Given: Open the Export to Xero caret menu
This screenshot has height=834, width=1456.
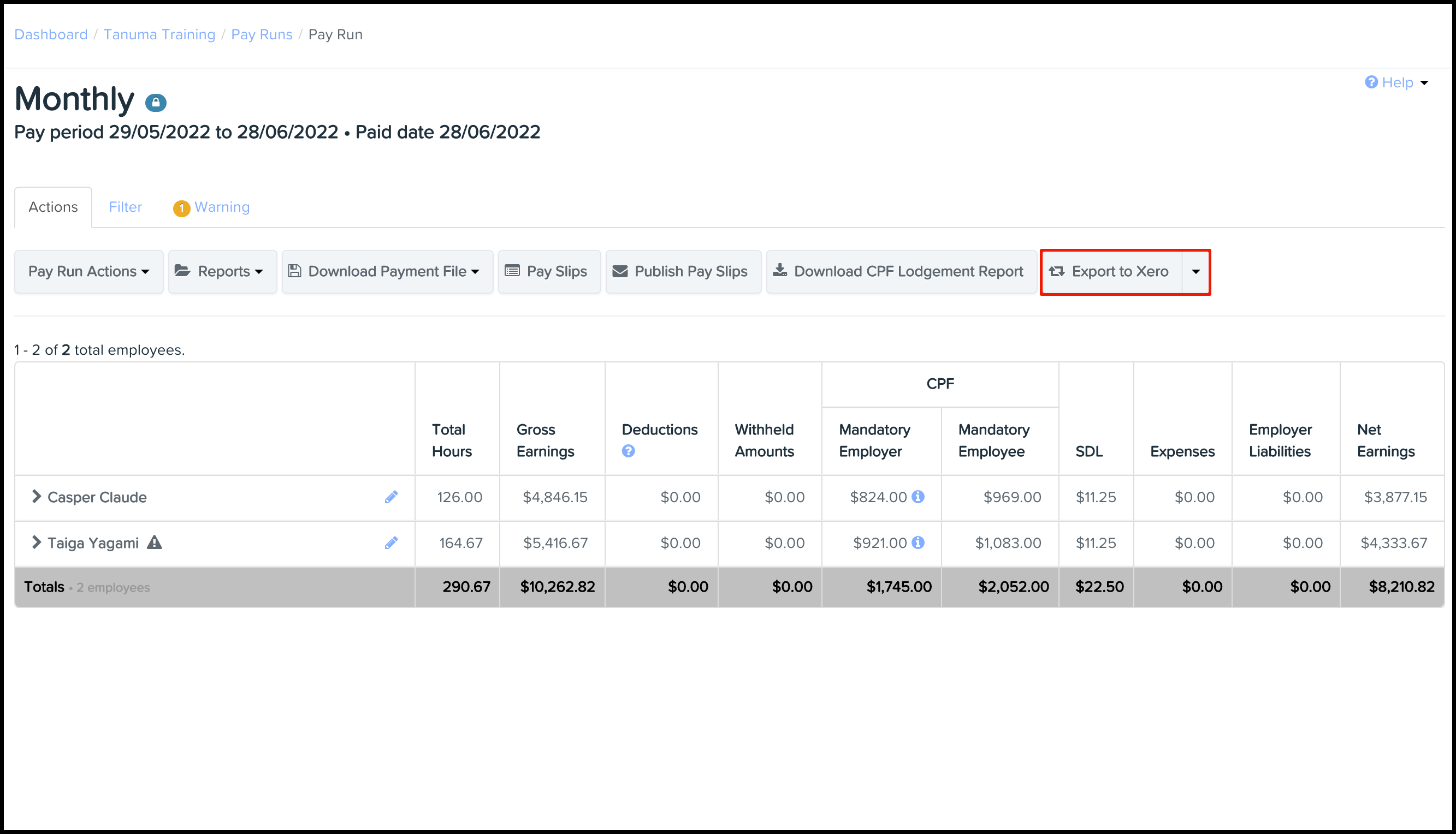Looking at the screenshot, I should pyautogui.click(x=1196, y=271).
